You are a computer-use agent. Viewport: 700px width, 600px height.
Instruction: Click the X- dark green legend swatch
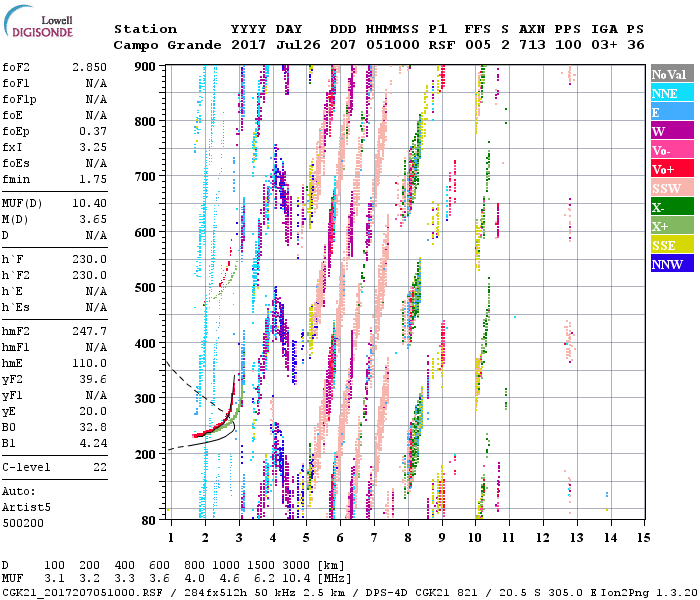[672, 207]
